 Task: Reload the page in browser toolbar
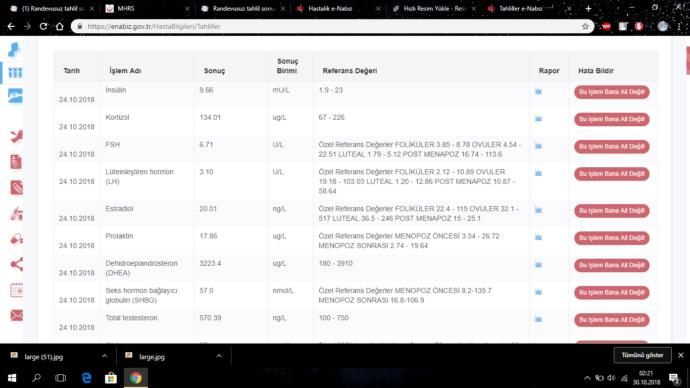(43, 26)
